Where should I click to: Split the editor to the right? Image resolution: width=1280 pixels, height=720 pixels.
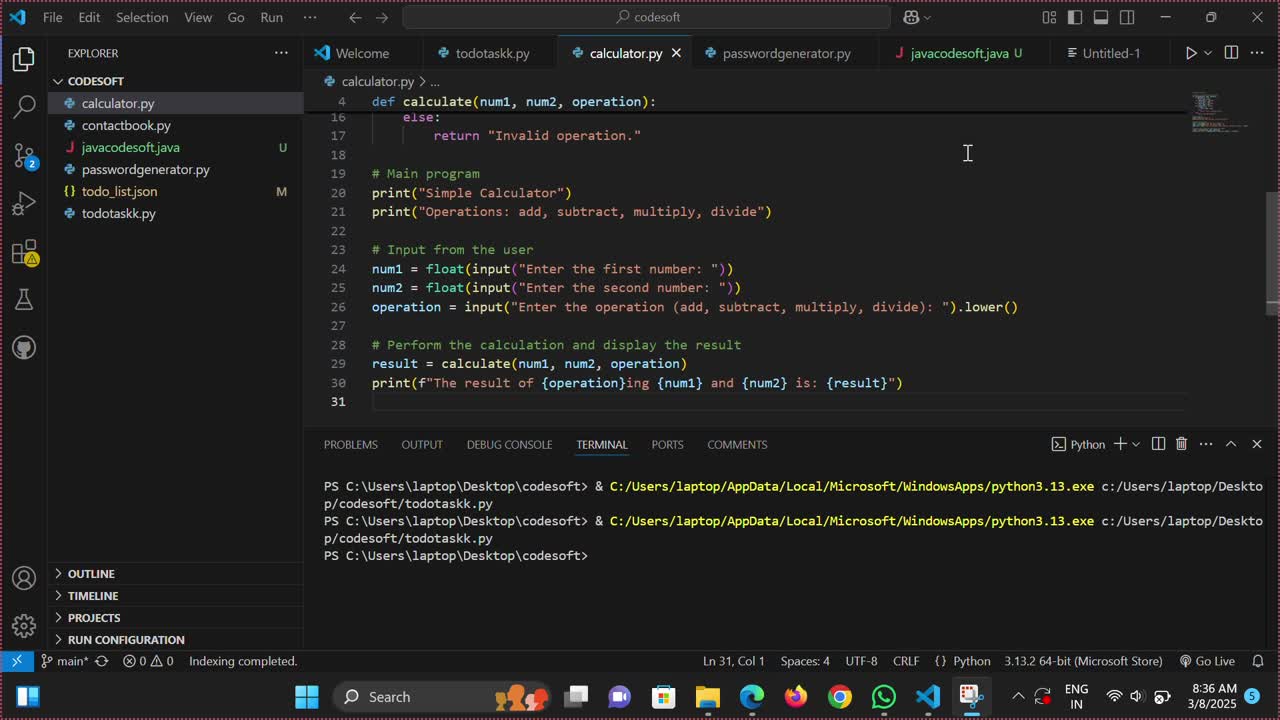1231,53
